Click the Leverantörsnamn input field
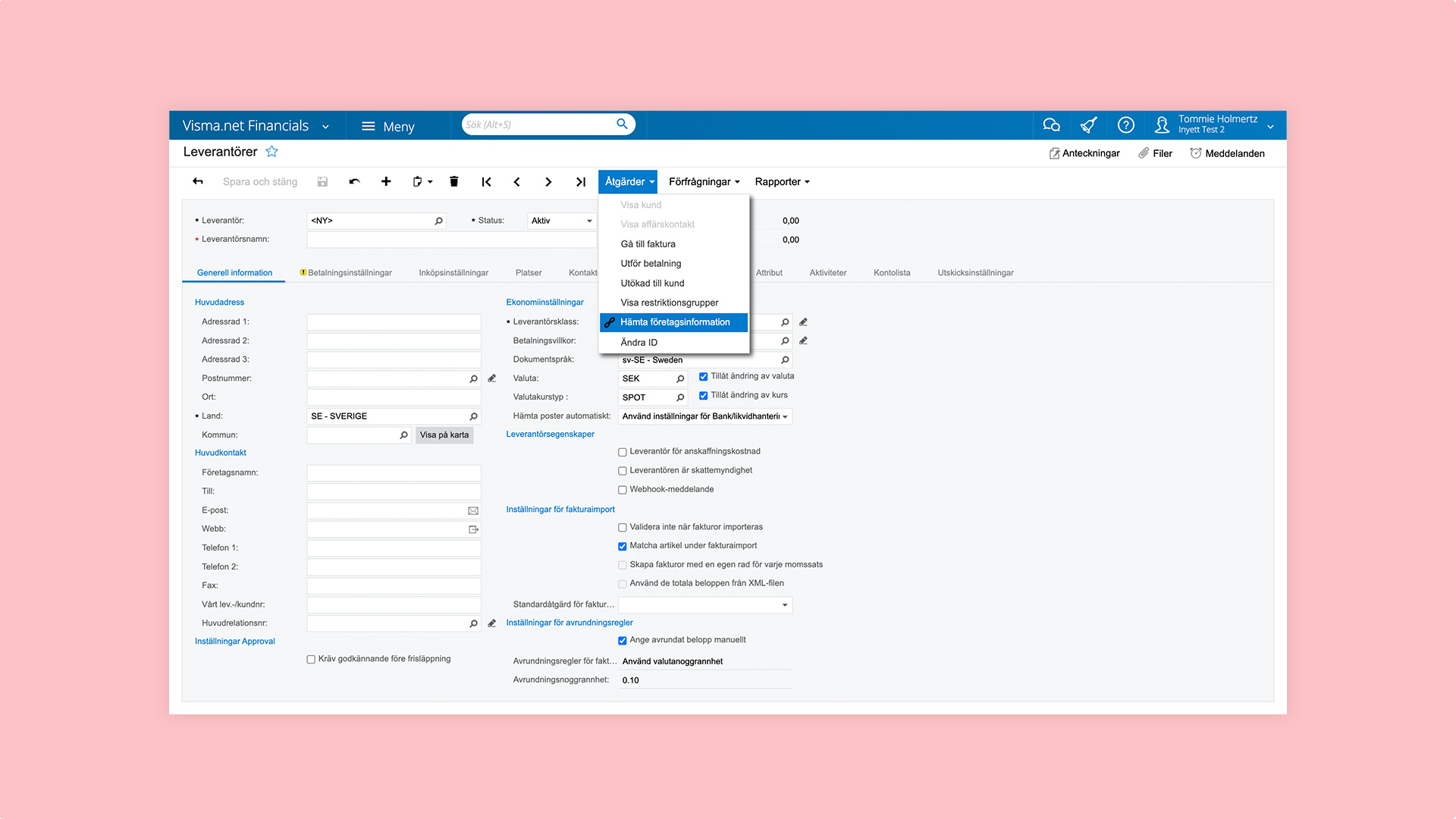The height and width of the screenshot is (819, 1456). pyautogui.click(x=452, y=240)
